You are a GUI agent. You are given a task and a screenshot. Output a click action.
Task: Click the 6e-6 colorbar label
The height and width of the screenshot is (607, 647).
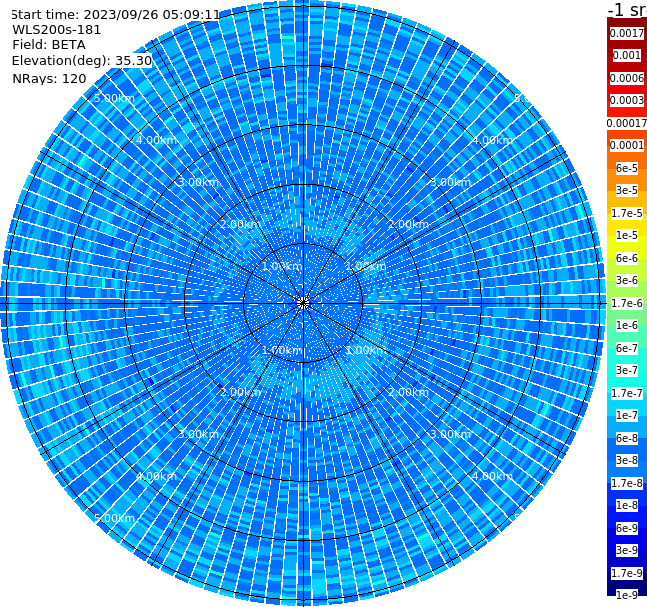point(627,258)
